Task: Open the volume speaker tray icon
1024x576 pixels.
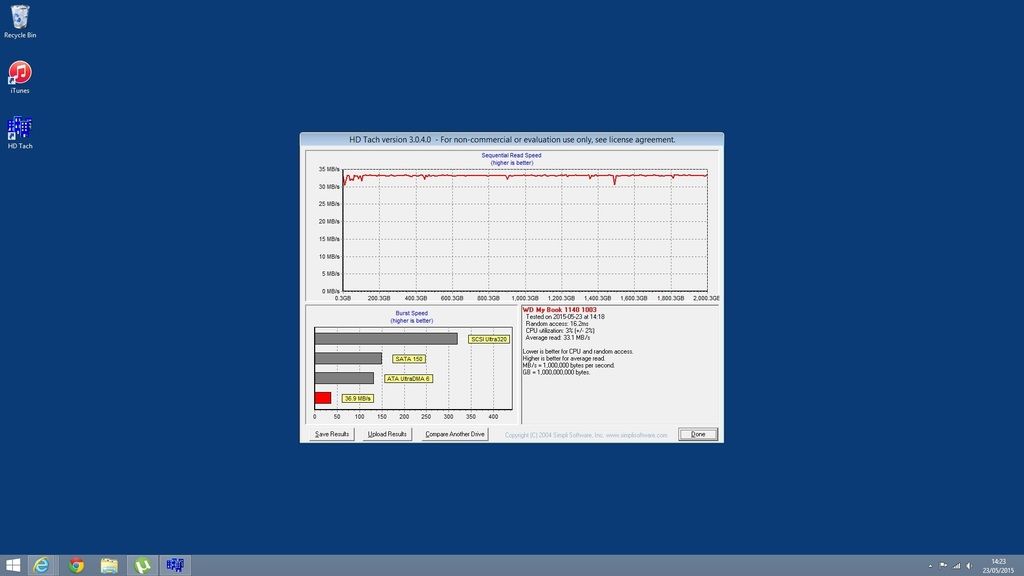Action: tap(969, 566)
